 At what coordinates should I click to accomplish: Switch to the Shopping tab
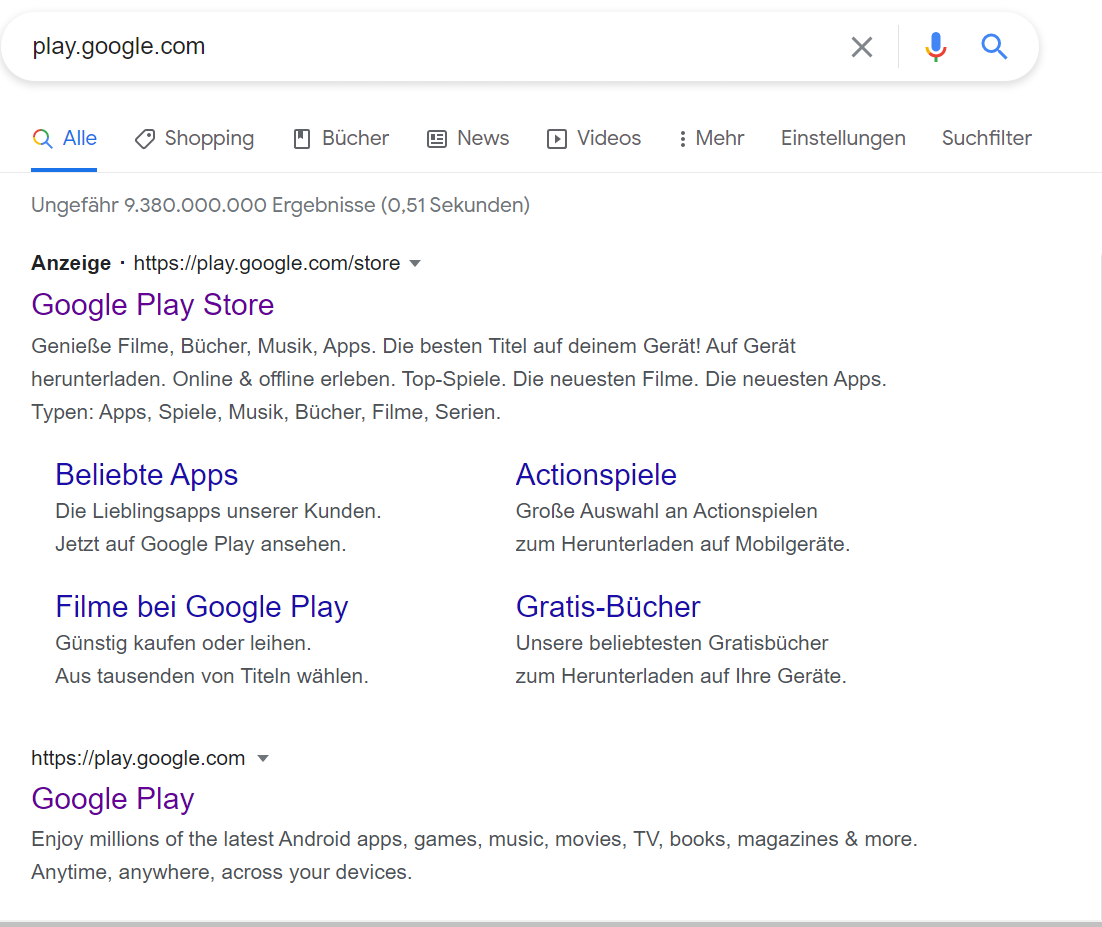(195, 138)
